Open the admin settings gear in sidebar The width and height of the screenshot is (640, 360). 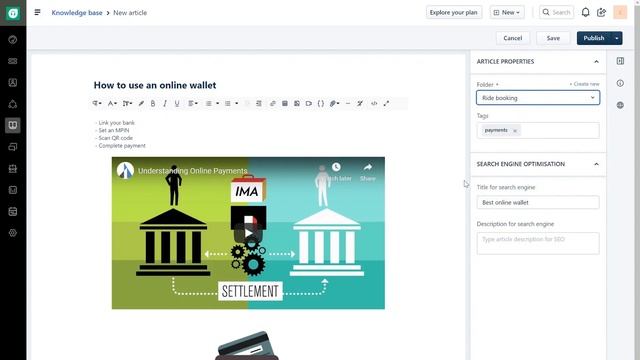click(x=13, y=233)
